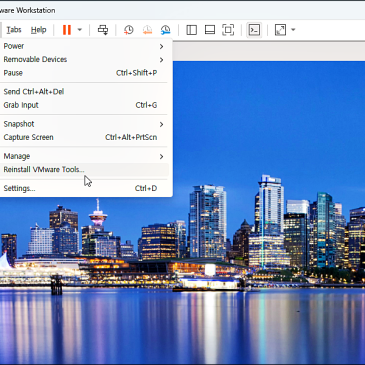Take a snapshot with the clock-plus icon
The height and width of the screenshot is (365, 365).
128,30
